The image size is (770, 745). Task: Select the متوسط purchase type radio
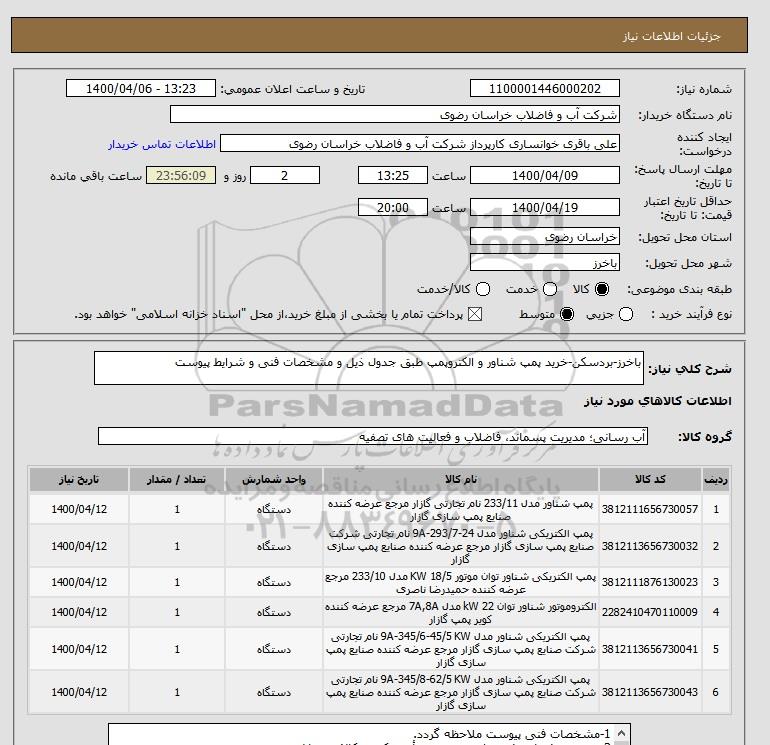click(567, 314)
